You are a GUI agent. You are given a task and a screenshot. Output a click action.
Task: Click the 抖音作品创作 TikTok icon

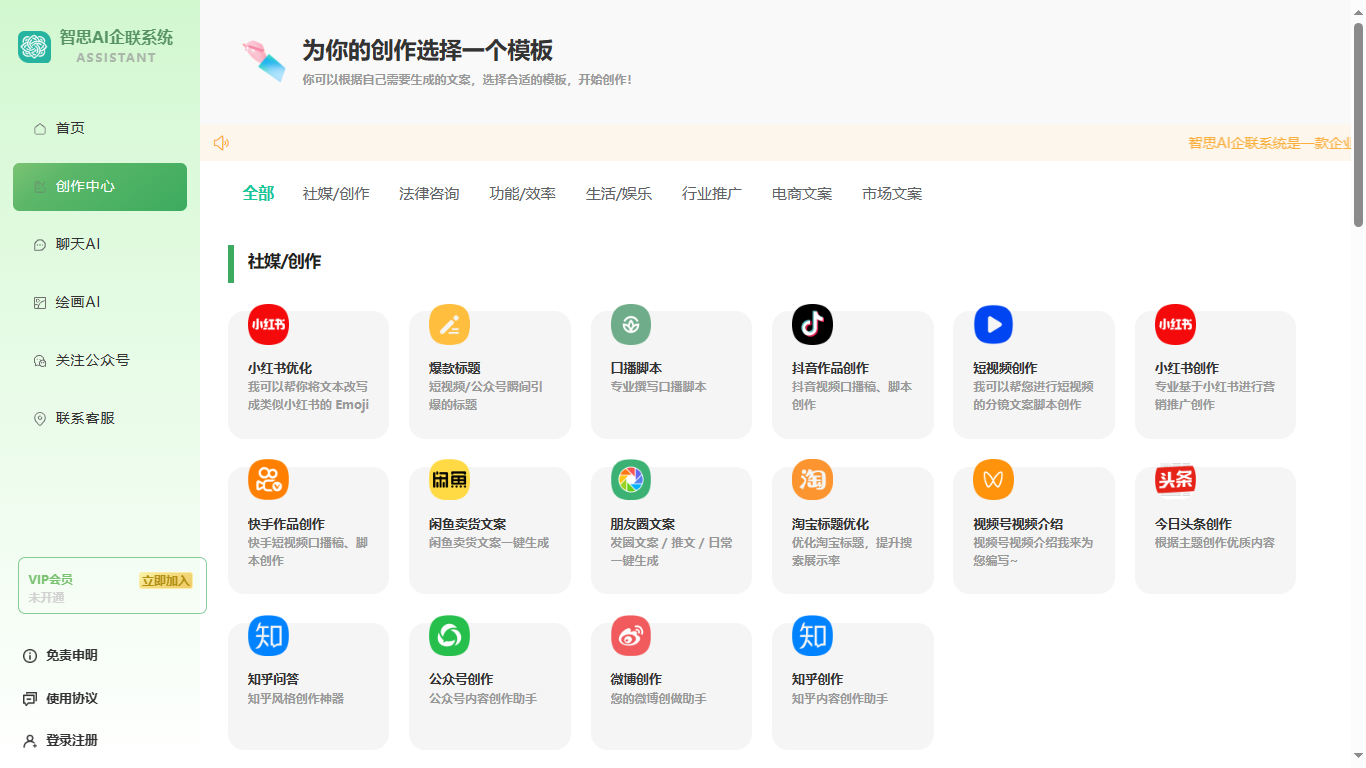click(812, 324)
